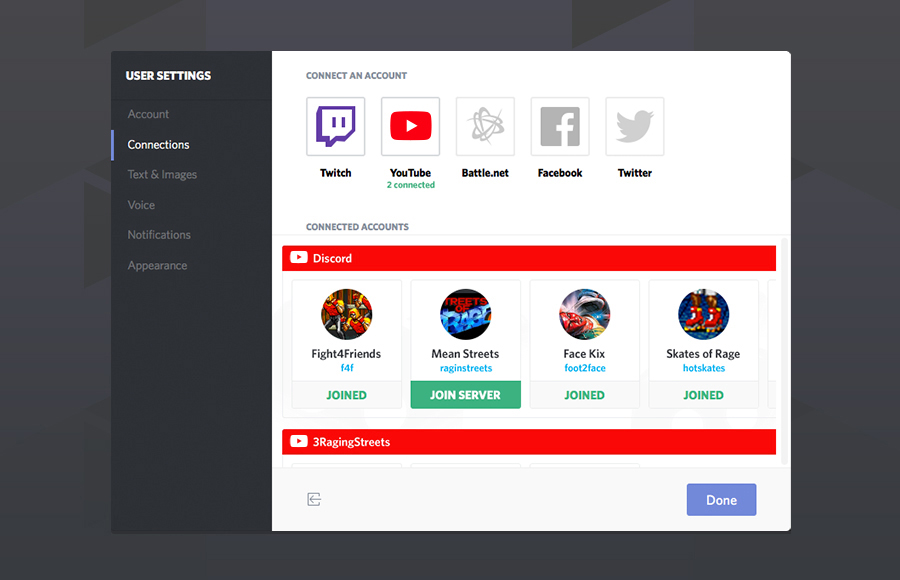Screen dimensions: 900x580
Task: Click YouTube icon in 3RagingStreets header
Action: point(298,442)
